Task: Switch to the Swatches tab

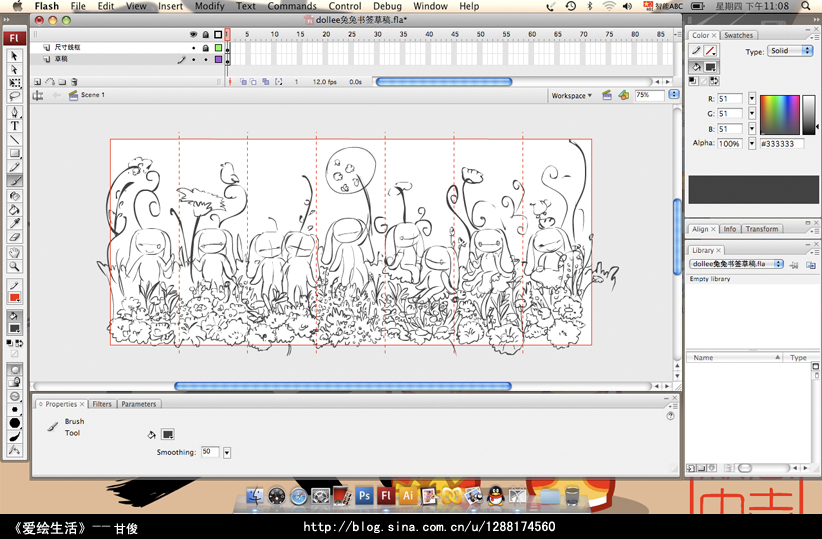Action: click(x=738, y=35)
